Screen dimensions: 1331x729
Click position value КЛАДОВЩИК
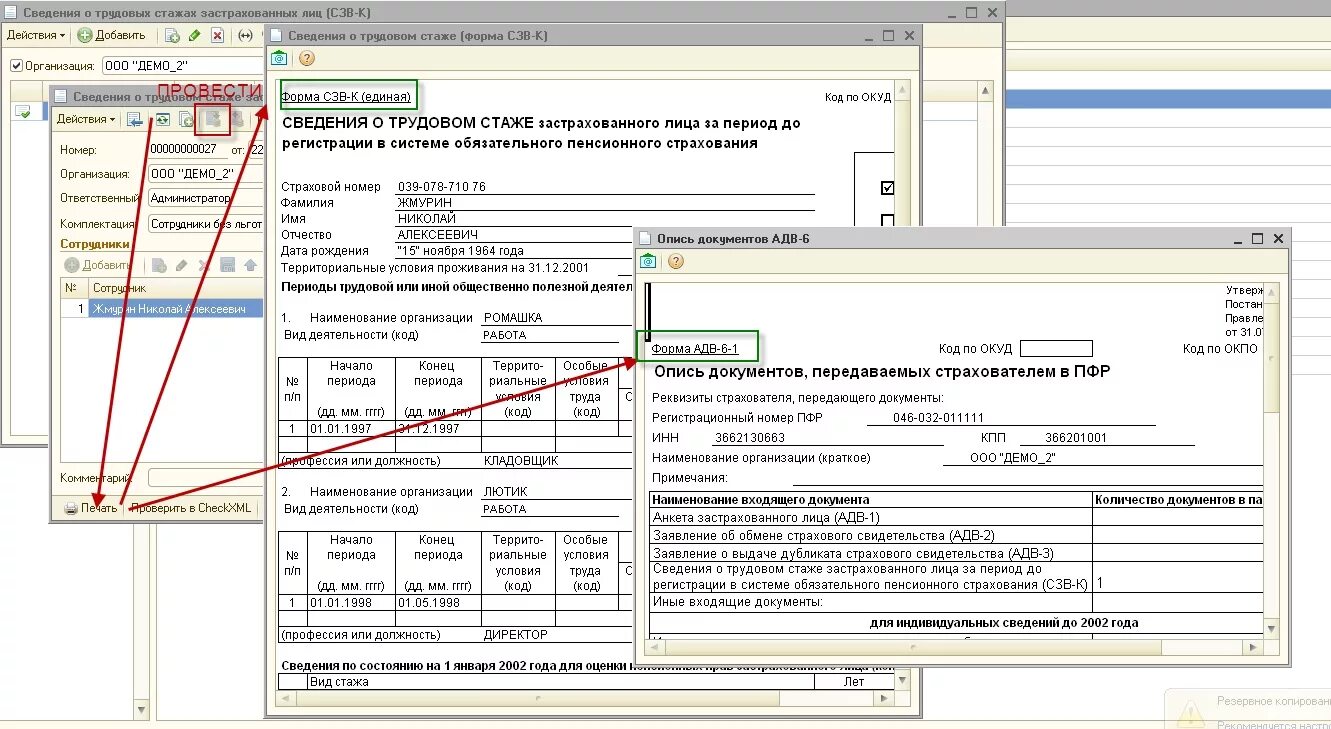coord(521,461)
